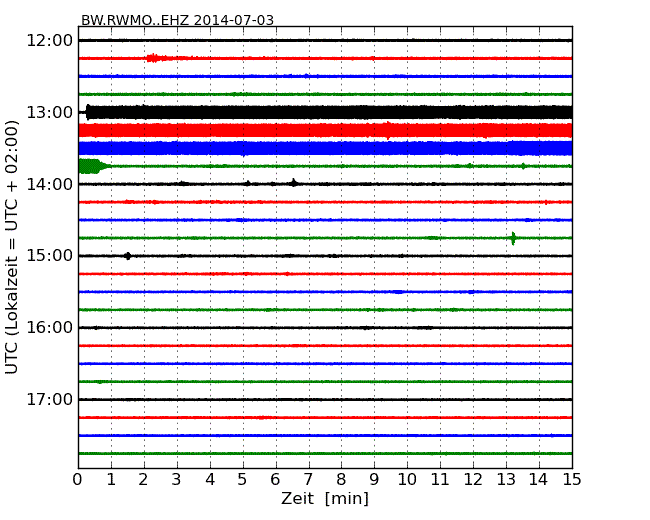Select the x-axis tick label 14
The image size is (650, 520).
coord(538,480)
